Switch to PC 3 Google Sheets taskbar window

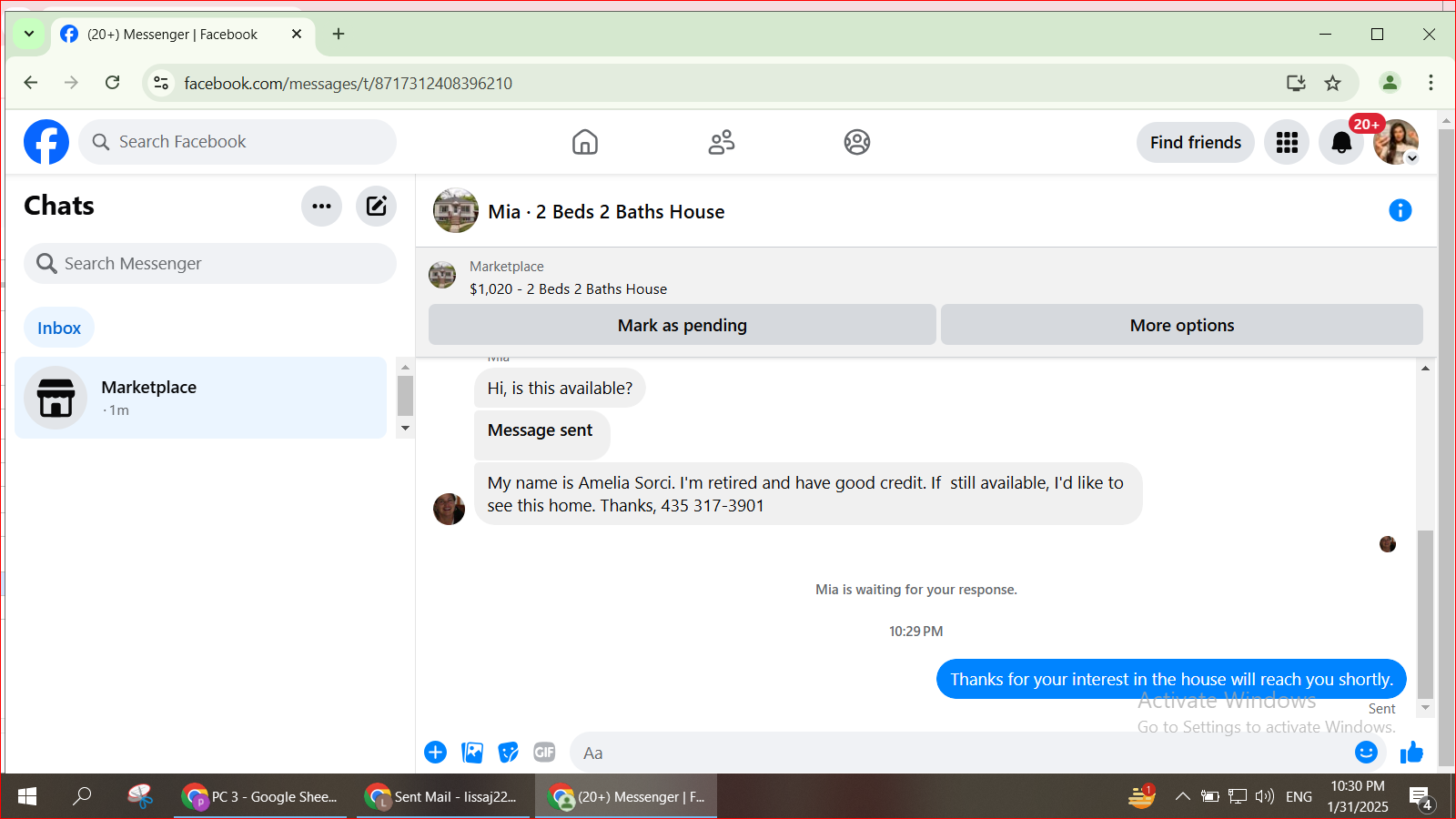click(x=260, y=796)
